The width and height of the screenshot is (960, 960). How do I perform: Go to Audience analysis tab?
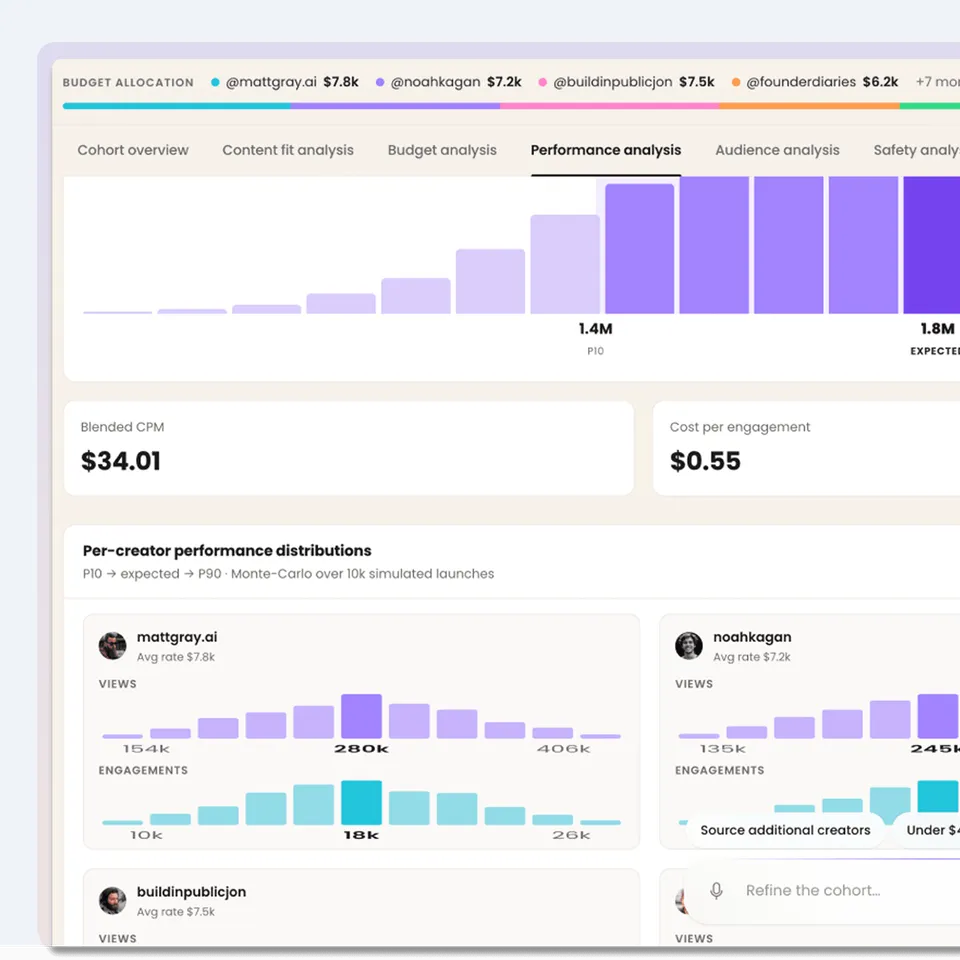(777, 150)
